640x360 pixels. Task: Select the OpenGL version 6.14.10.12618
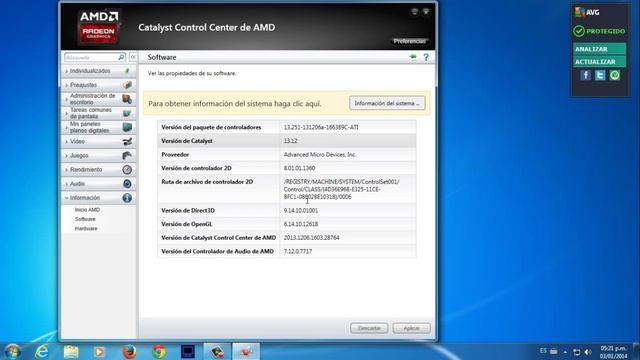[301, 224]
